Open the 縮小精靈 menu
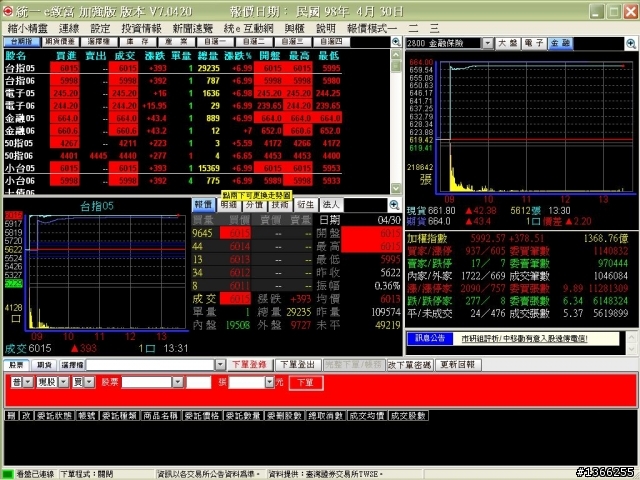Screen dimensions: 640x480 pyautogui.click(x=28, y=28)
